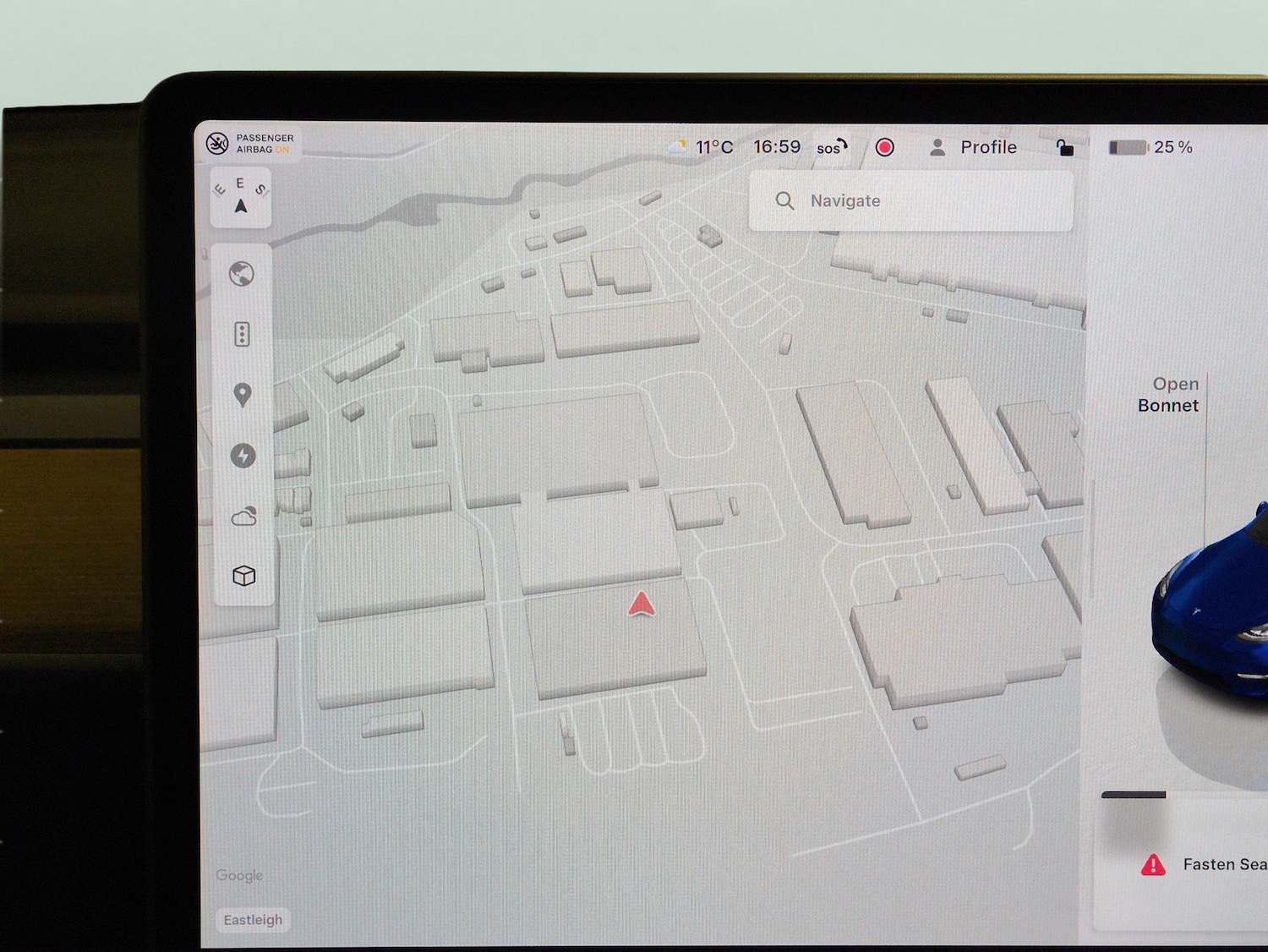Tap the Passenger Airbag status indicator
Image resolution: width=1268 pixels, height=952 pixels.
250,144
